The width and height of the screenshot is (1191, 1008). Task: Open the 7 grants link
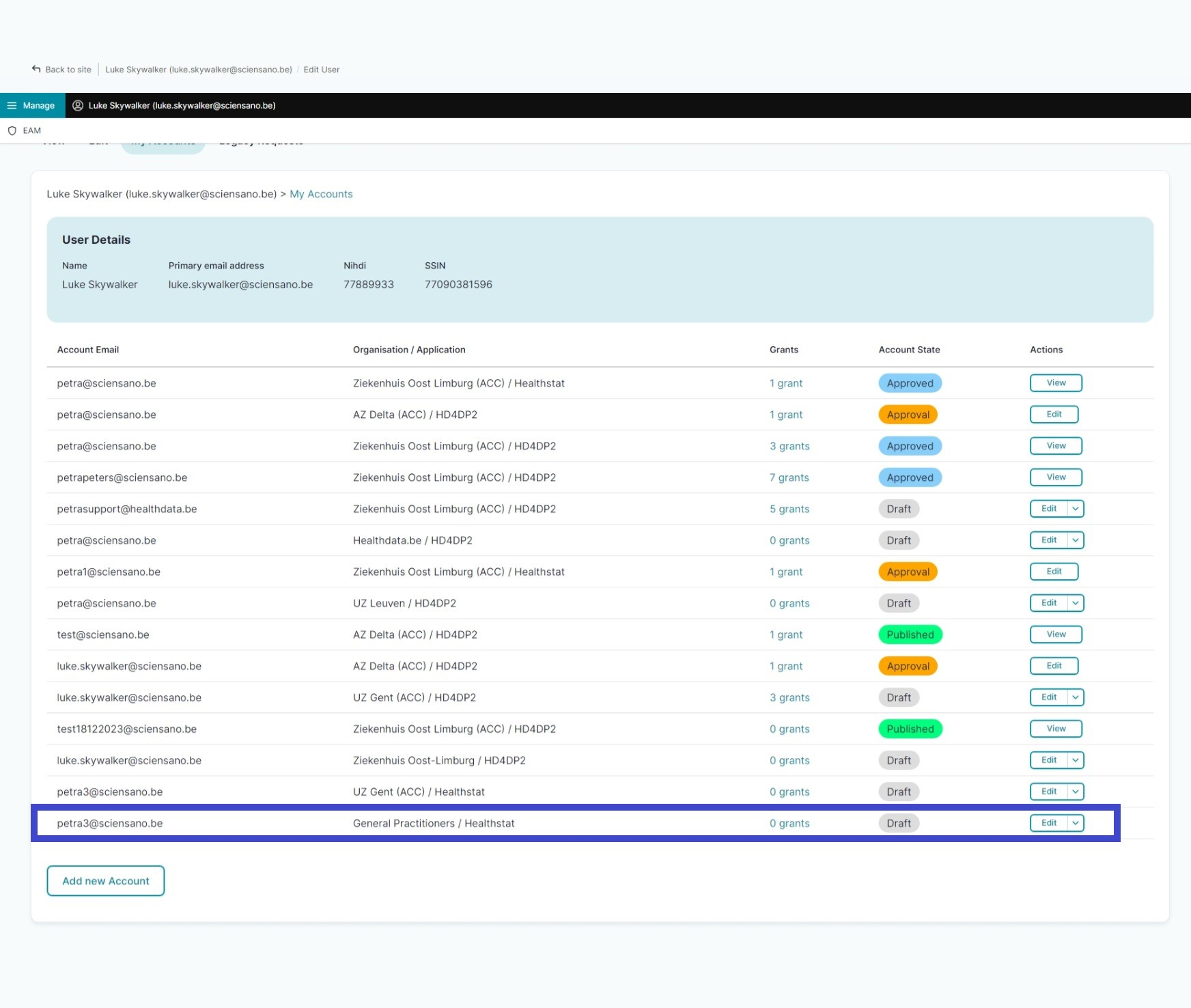pyautogui.click(x=789, y=477)
